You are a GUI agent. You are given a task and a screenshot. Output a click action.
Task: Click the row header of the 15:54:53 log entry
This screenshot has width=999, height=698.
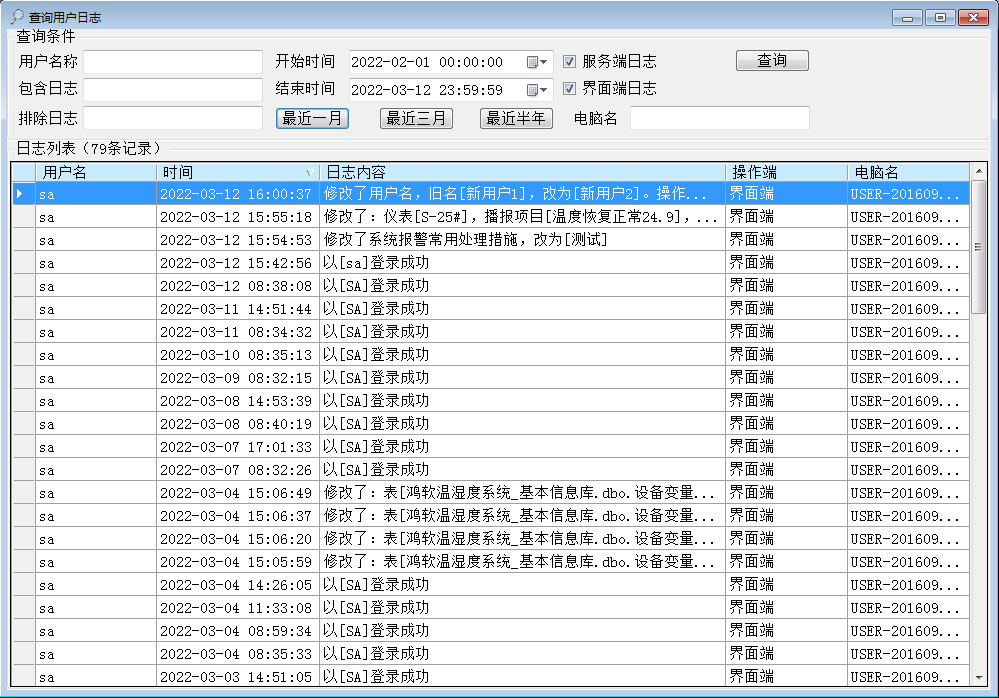pos(24,239)
